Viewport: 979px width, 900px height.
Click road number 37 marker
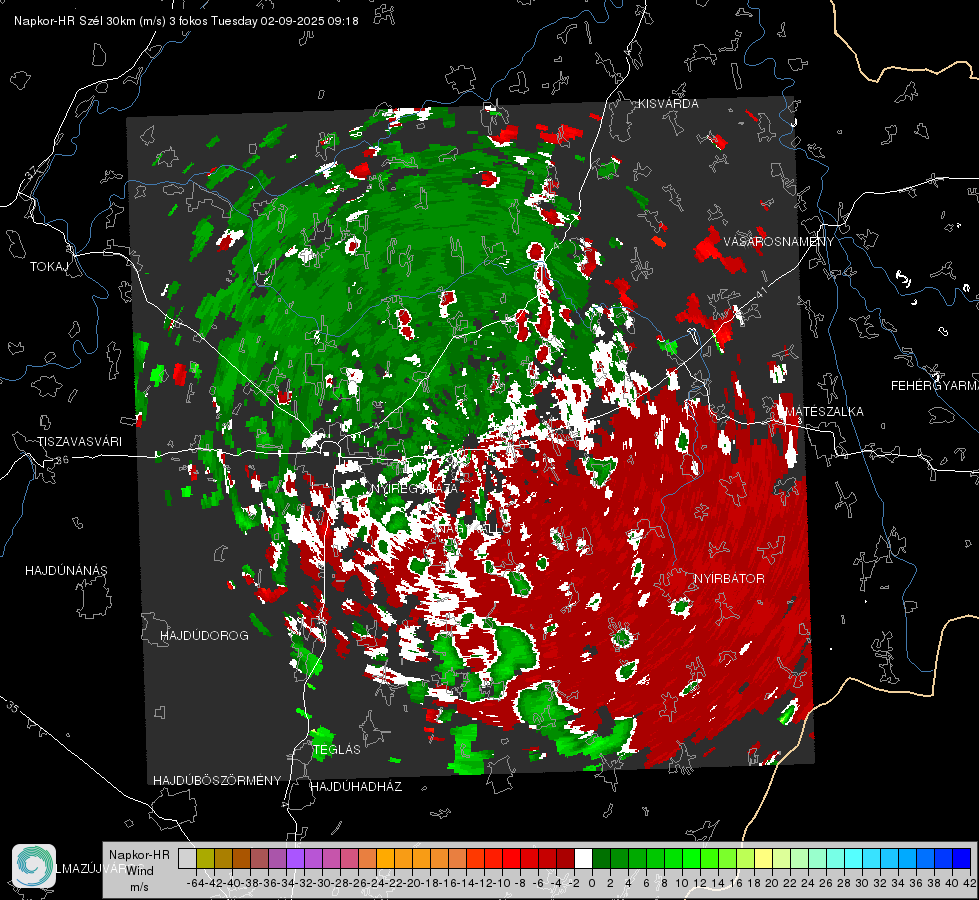click(x=32, y=172)
